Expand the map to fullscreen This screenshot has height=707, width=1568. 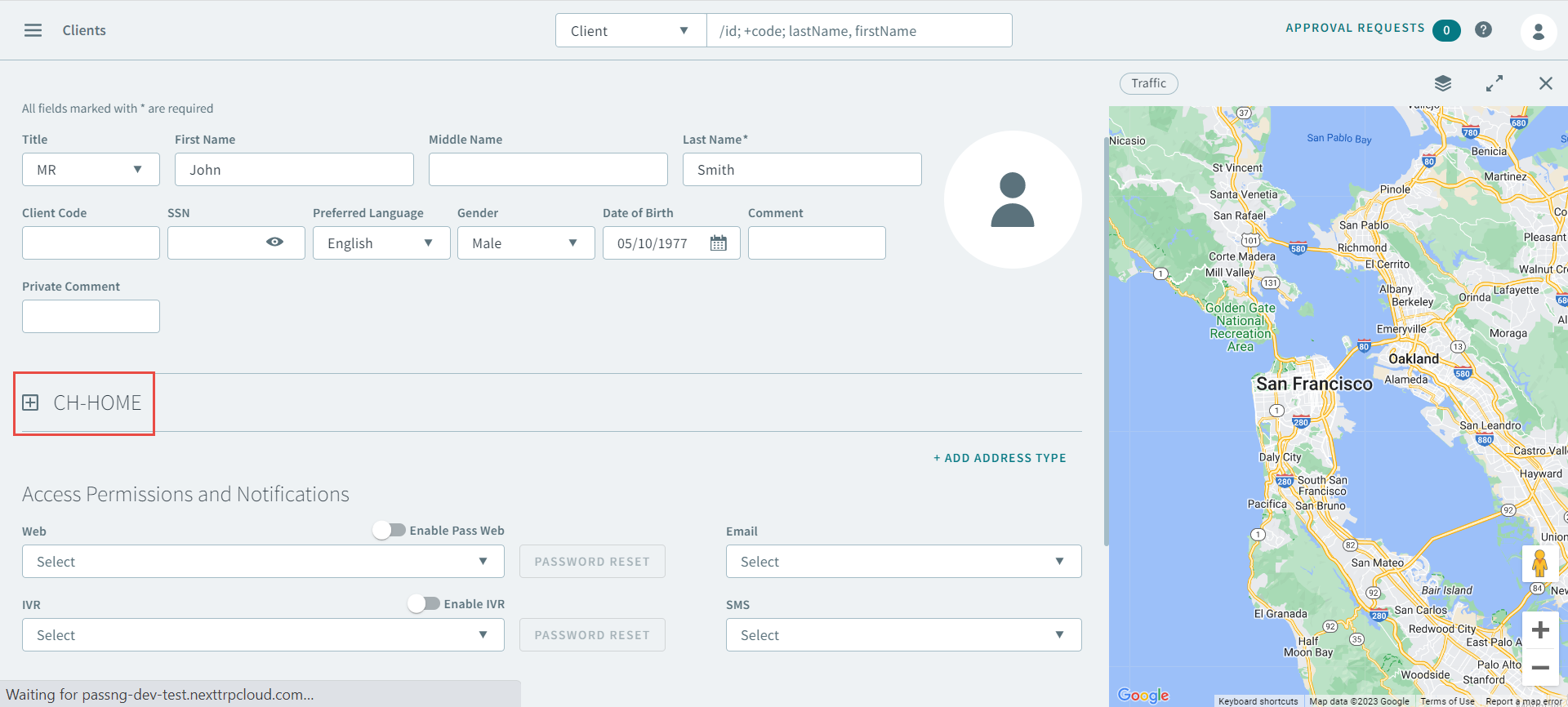click(x=1494, y=83)
